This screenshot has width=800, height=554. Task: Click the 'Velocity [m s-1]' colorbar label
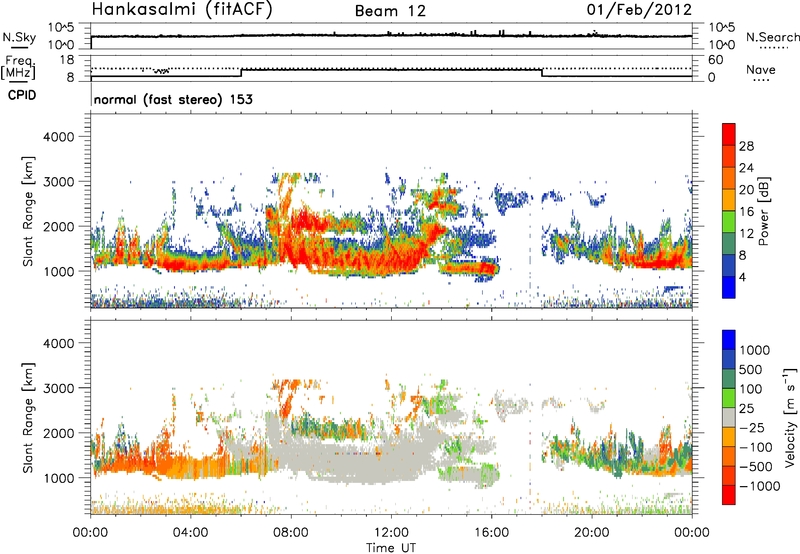[790, 417]
